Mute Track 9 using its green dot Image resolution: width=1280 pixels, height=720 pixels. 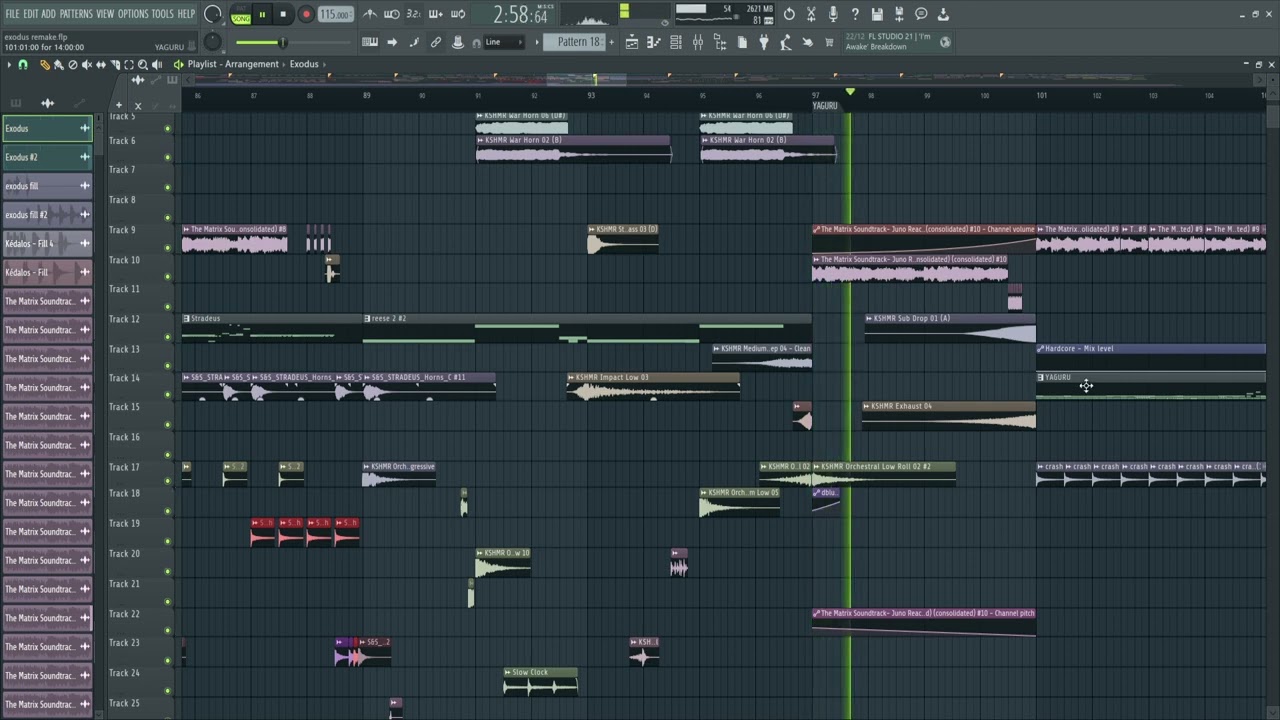point(167,246)
